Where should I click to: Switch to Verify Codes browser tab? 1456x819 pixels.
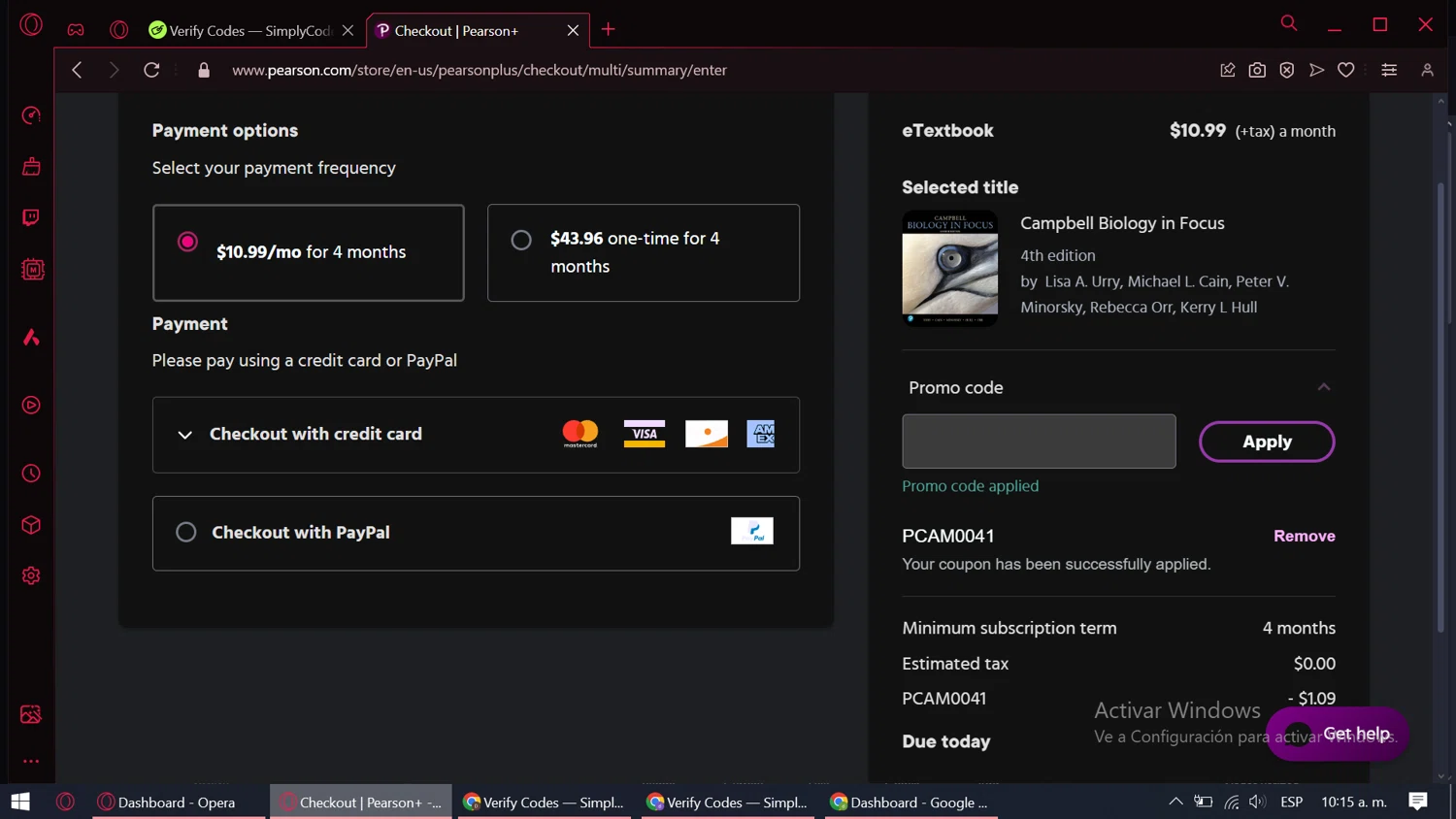[248, 30]
